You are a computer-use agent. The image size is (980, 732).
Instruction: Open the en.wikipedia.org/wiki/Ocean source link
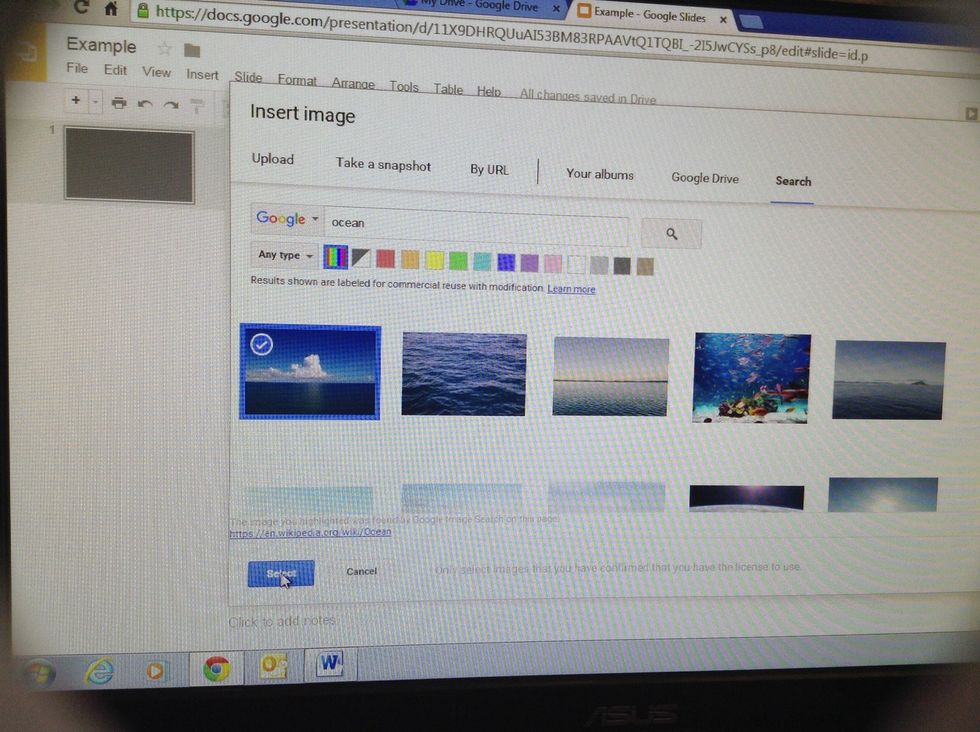pos(311,533)
